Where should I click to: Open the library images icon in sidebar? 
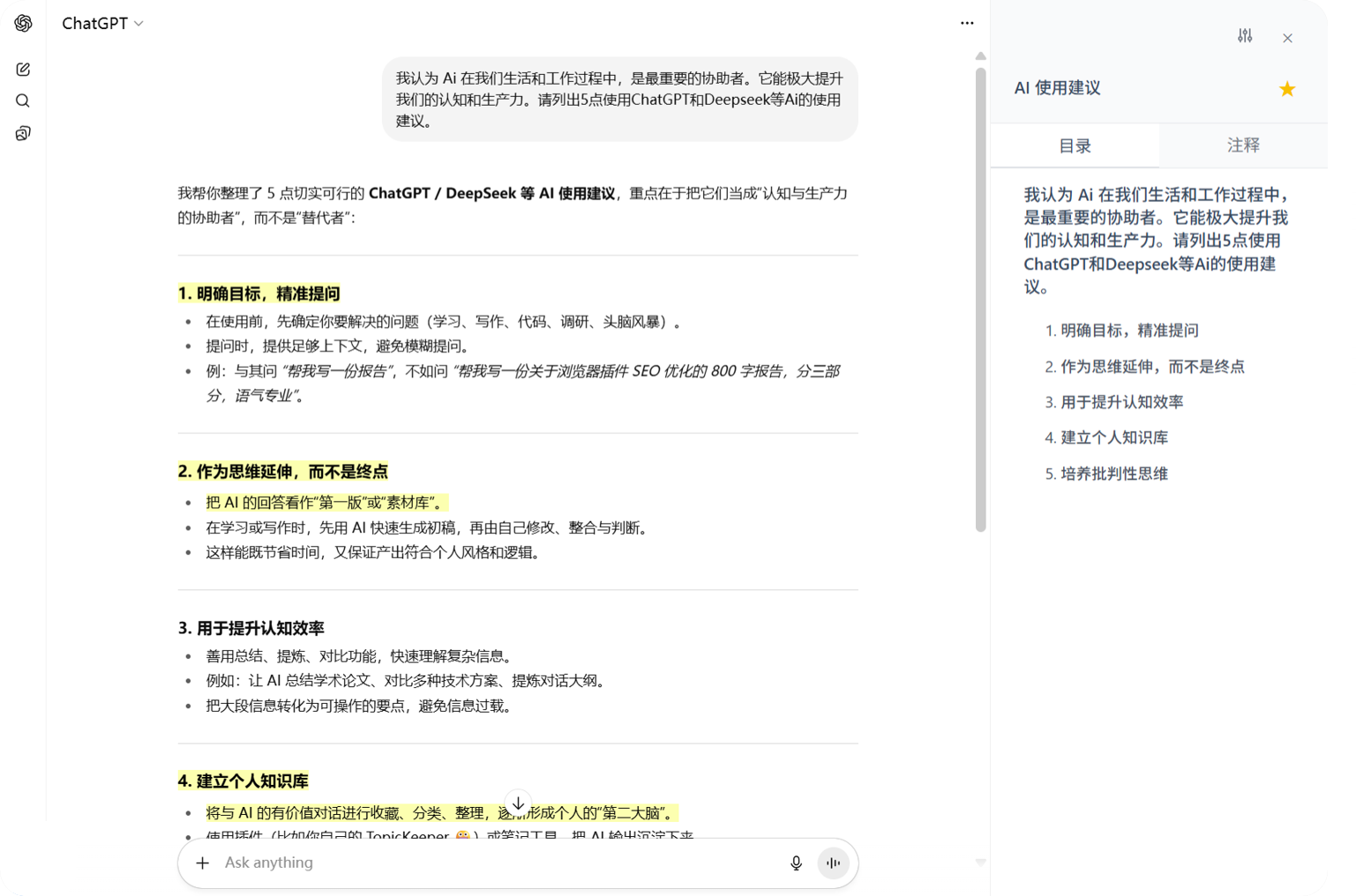pyautogui.click(x=23, y=133)
